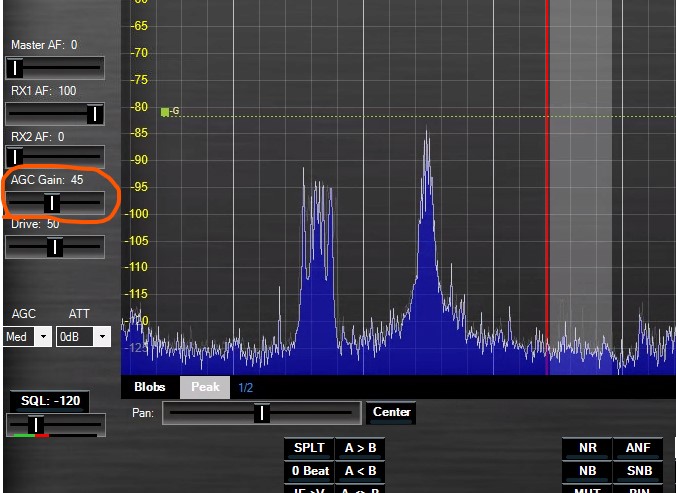Toggle SNB spectral noise blanker
The image size is (676, 493).
(638, 471)
